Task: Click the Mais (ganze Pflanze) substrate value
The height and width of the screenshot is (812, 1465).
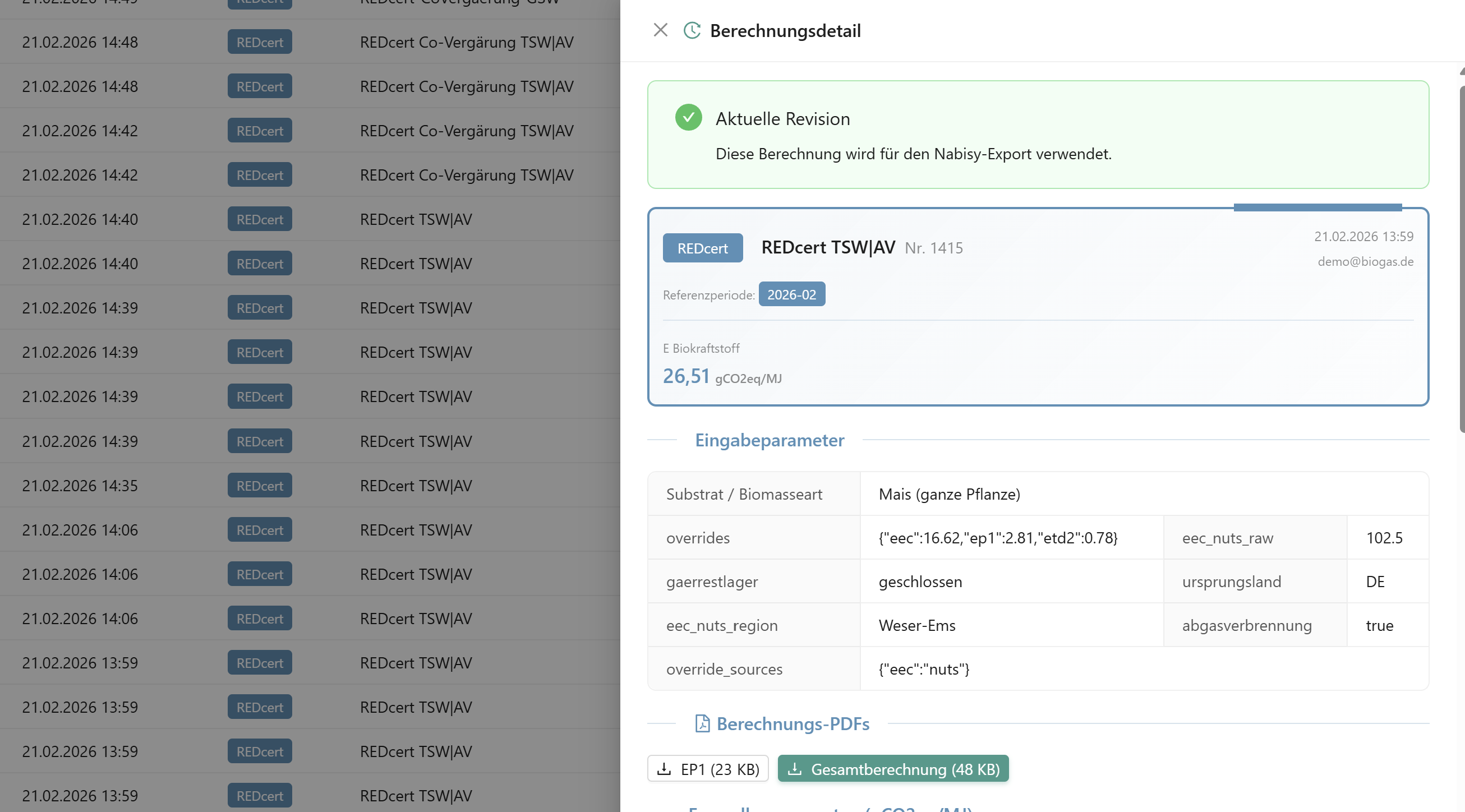Action: [x=949, y=494]
